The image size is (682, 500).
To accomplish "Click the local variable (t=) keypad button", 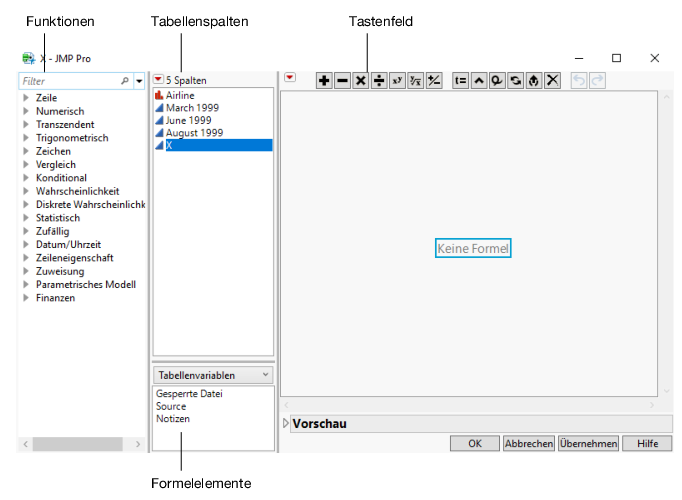I will (461, 81).
